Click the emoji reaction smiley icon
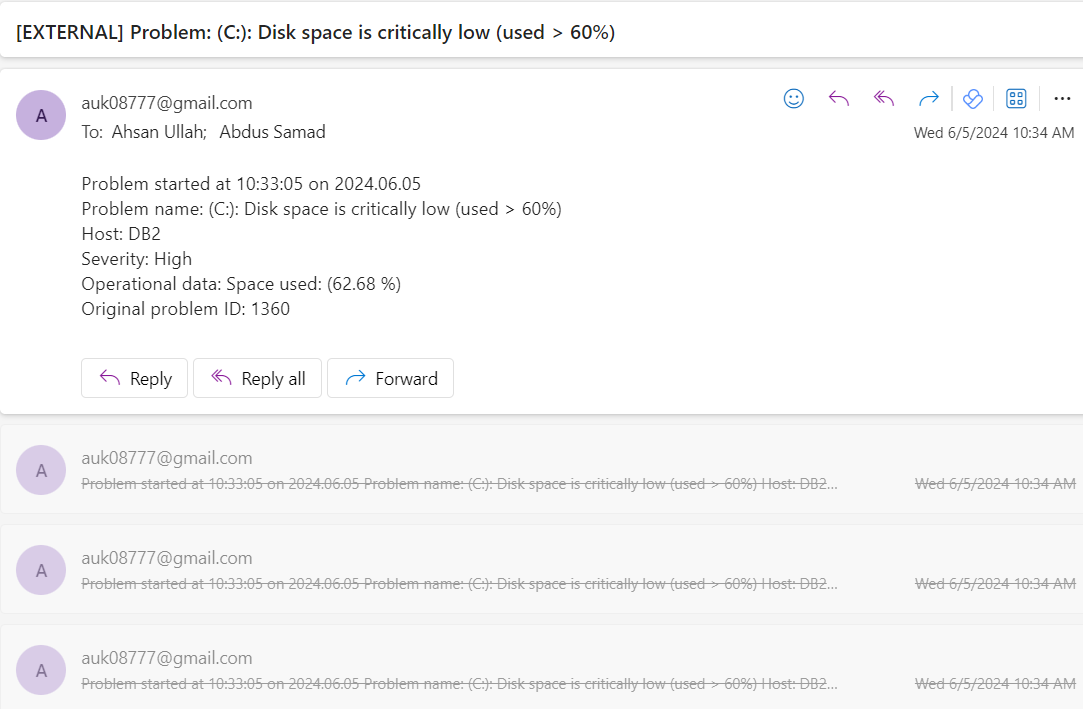 point(794,98)
